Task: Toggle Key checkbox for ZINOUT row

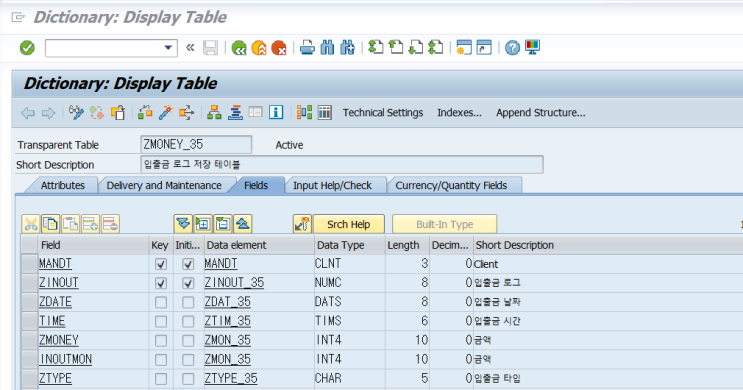Action: (x=161, y=283)
